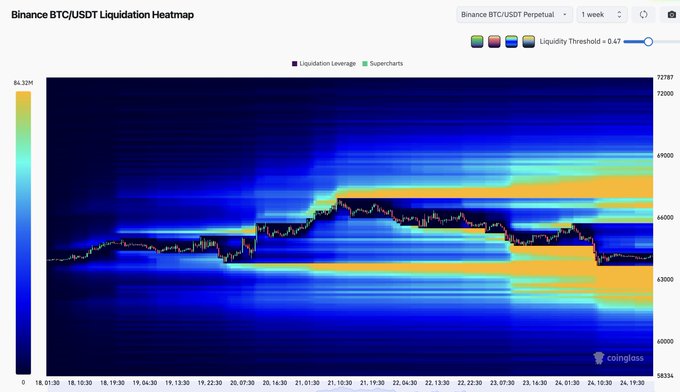Select the green-yellow color scheme swatch
The width and height of the screenshot is (680, 392).
coord(477,42)
